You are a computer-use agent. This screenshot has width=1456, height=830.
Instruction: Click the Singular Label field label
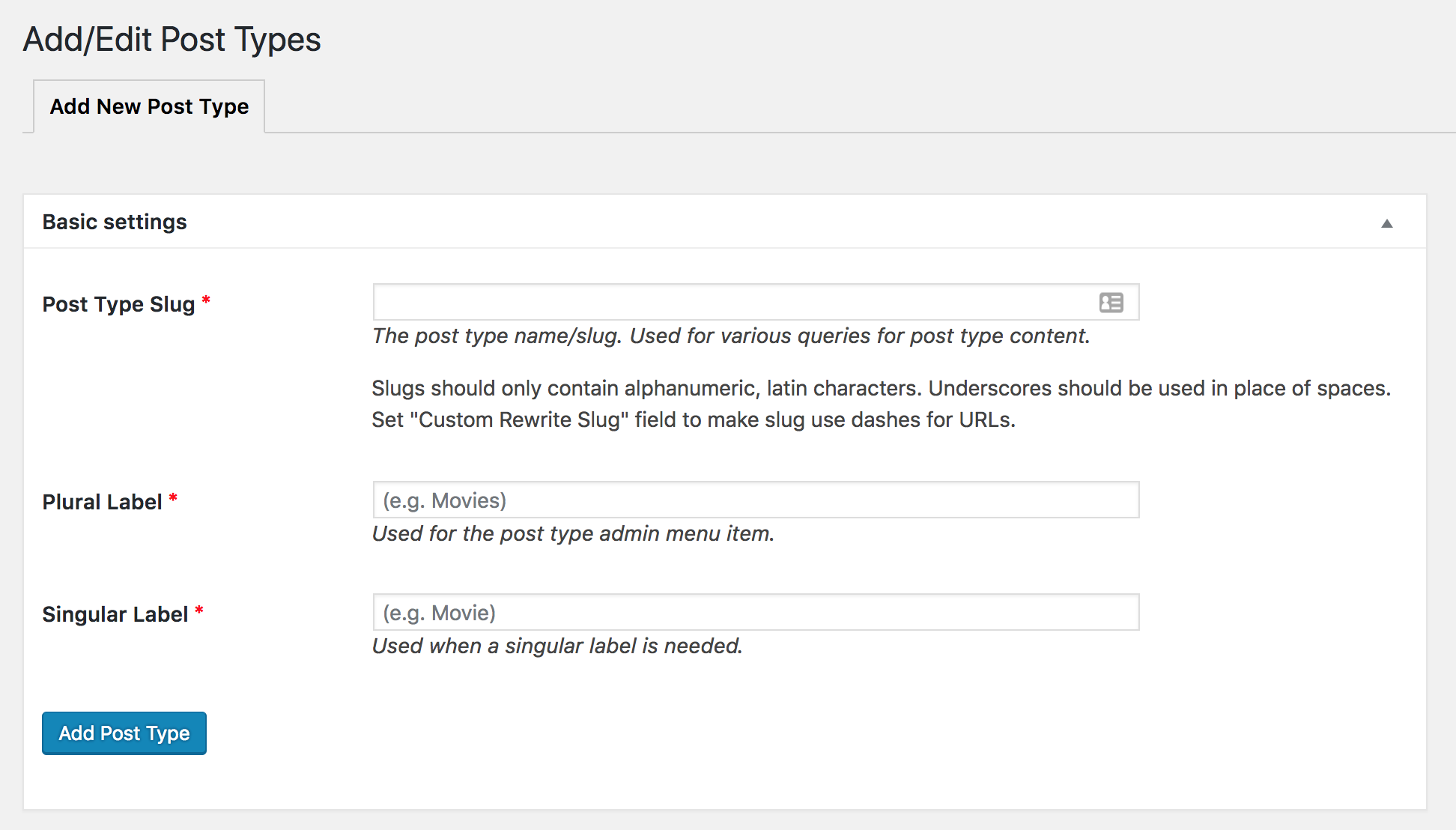click(x=115, y=614)
